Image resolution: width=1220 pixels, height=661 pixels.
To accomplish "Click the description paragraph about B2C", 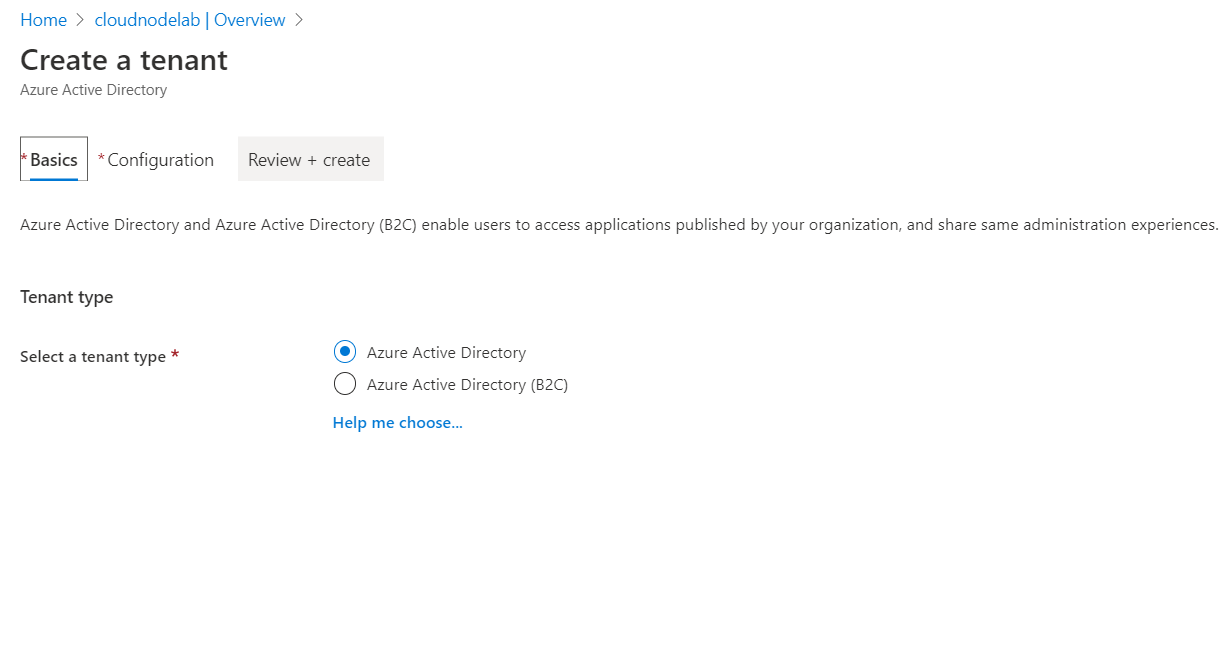I will (x=619, y=225).
